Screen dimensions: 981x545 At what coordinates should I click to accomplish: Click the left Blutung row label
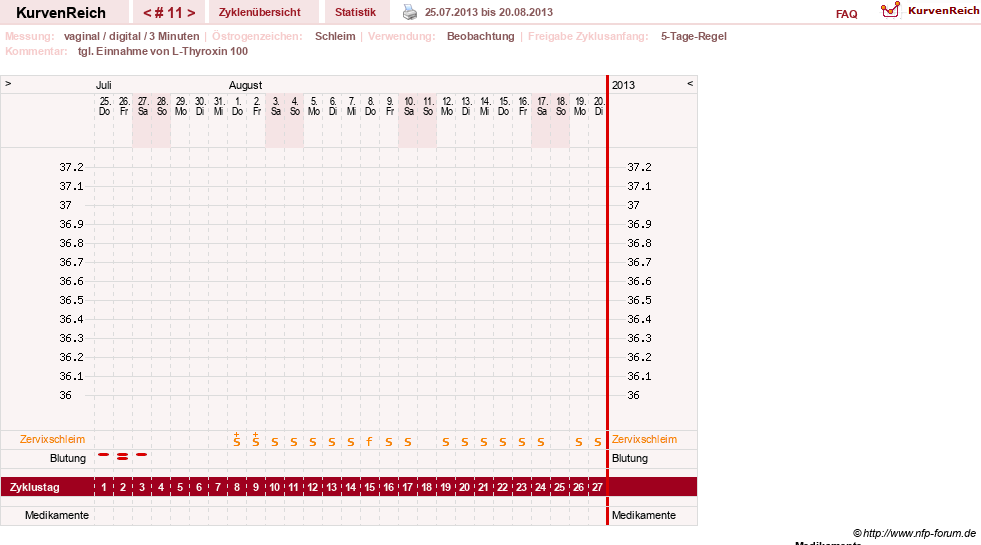[68, 458]
